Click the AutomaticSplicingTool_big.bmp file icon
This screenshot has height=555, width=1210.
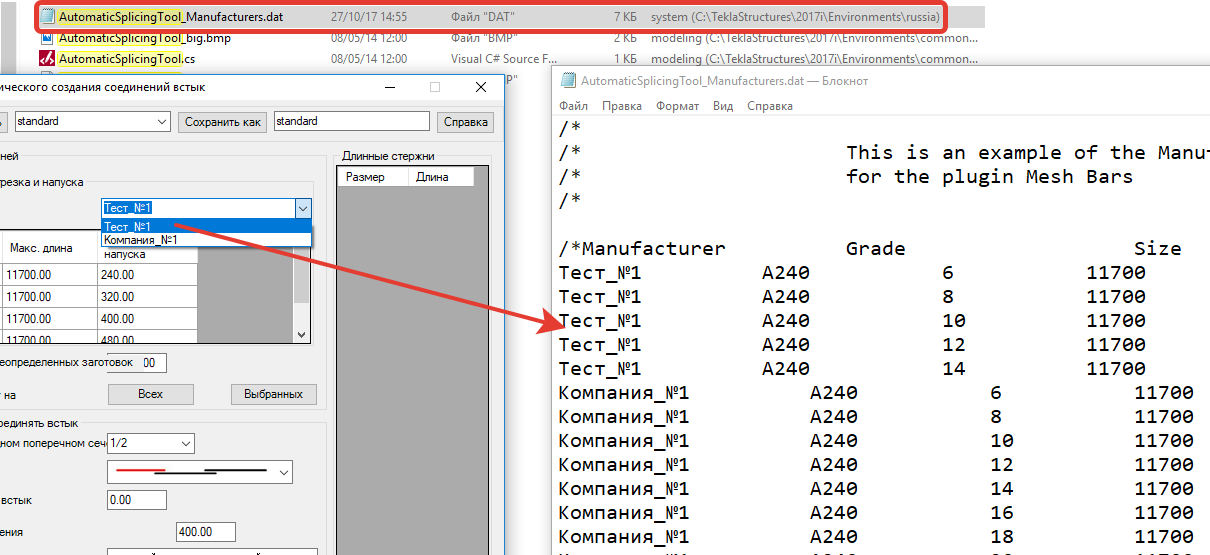(x=47, y=38)
